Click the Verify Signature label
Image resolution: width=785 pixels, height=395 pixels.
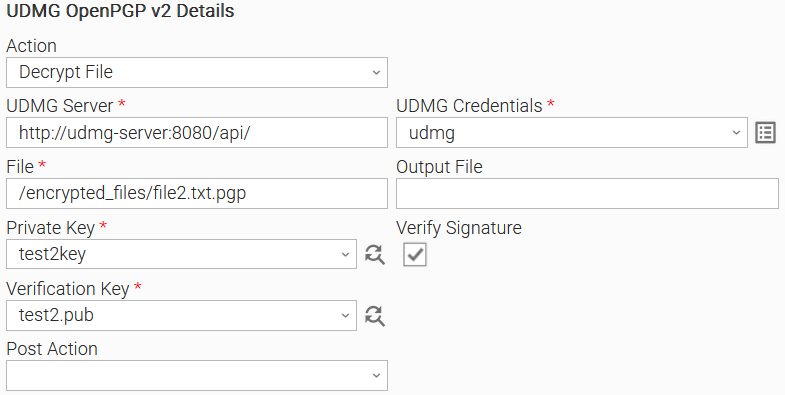tap(459, 228)
